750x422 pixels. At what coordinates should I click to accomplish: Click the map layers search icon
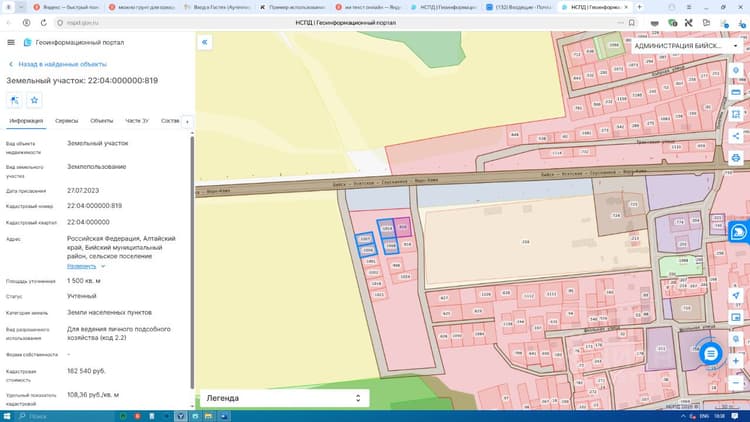(736, 339)
